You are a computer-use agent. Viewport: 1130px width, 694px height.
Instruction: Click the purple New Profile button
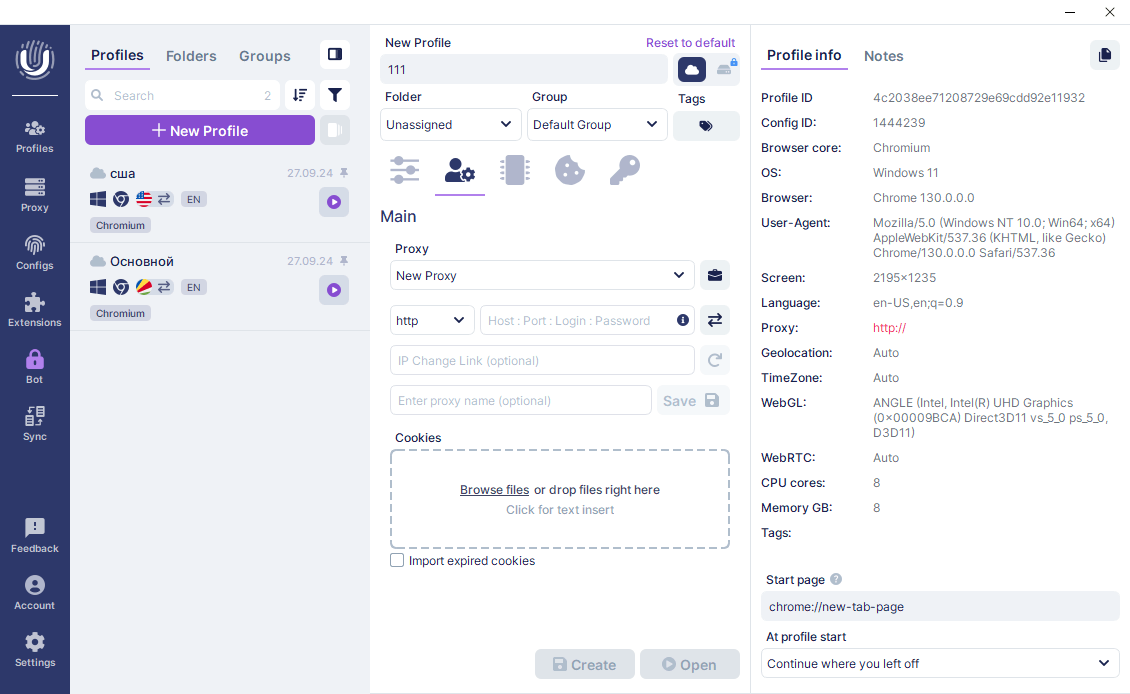200,130
